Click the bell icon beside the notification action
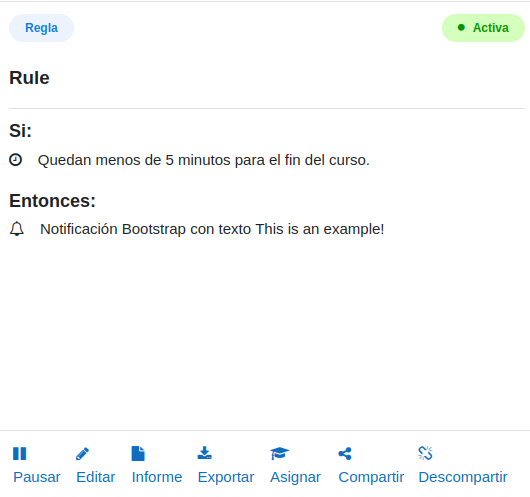 (17, 229)
